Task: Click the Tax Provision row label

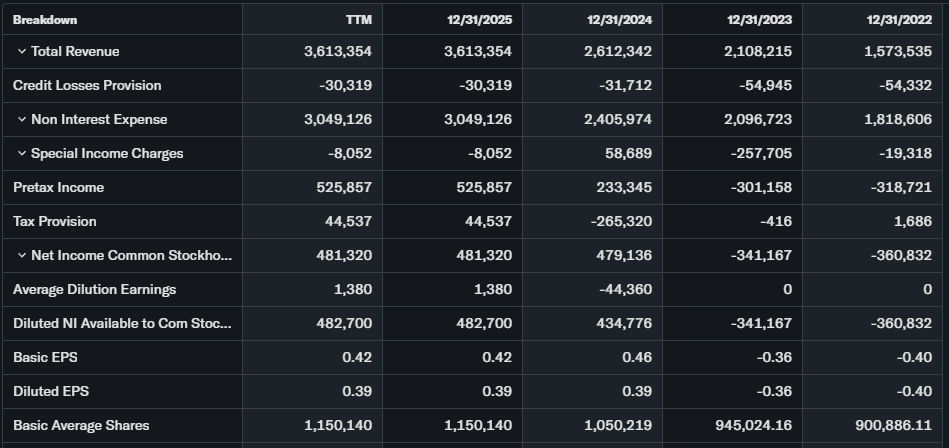Action: 55,221
